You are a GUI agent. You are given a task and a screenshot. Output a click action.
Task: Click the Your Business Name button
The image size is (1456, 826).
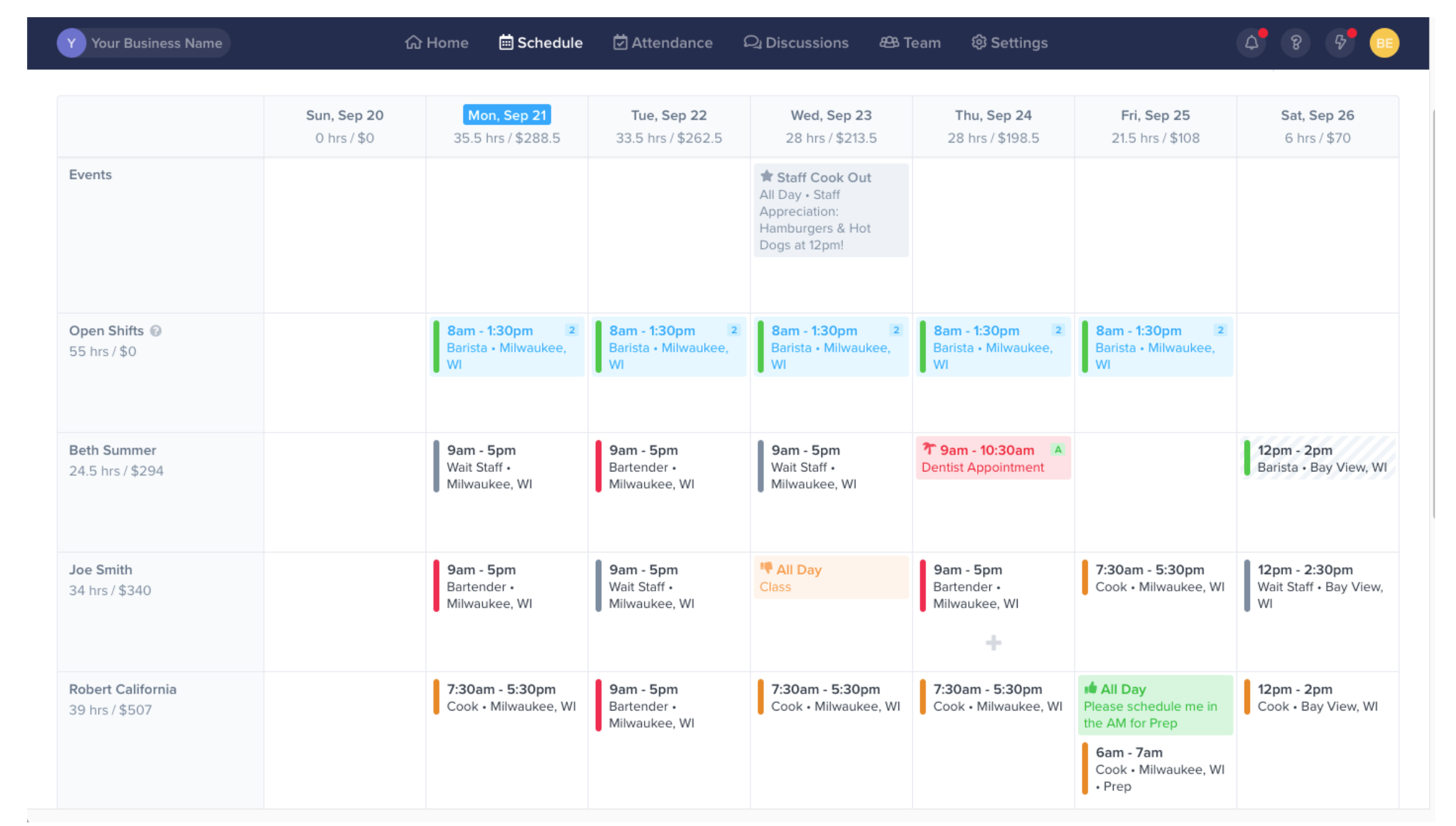[x=143, y=42]
